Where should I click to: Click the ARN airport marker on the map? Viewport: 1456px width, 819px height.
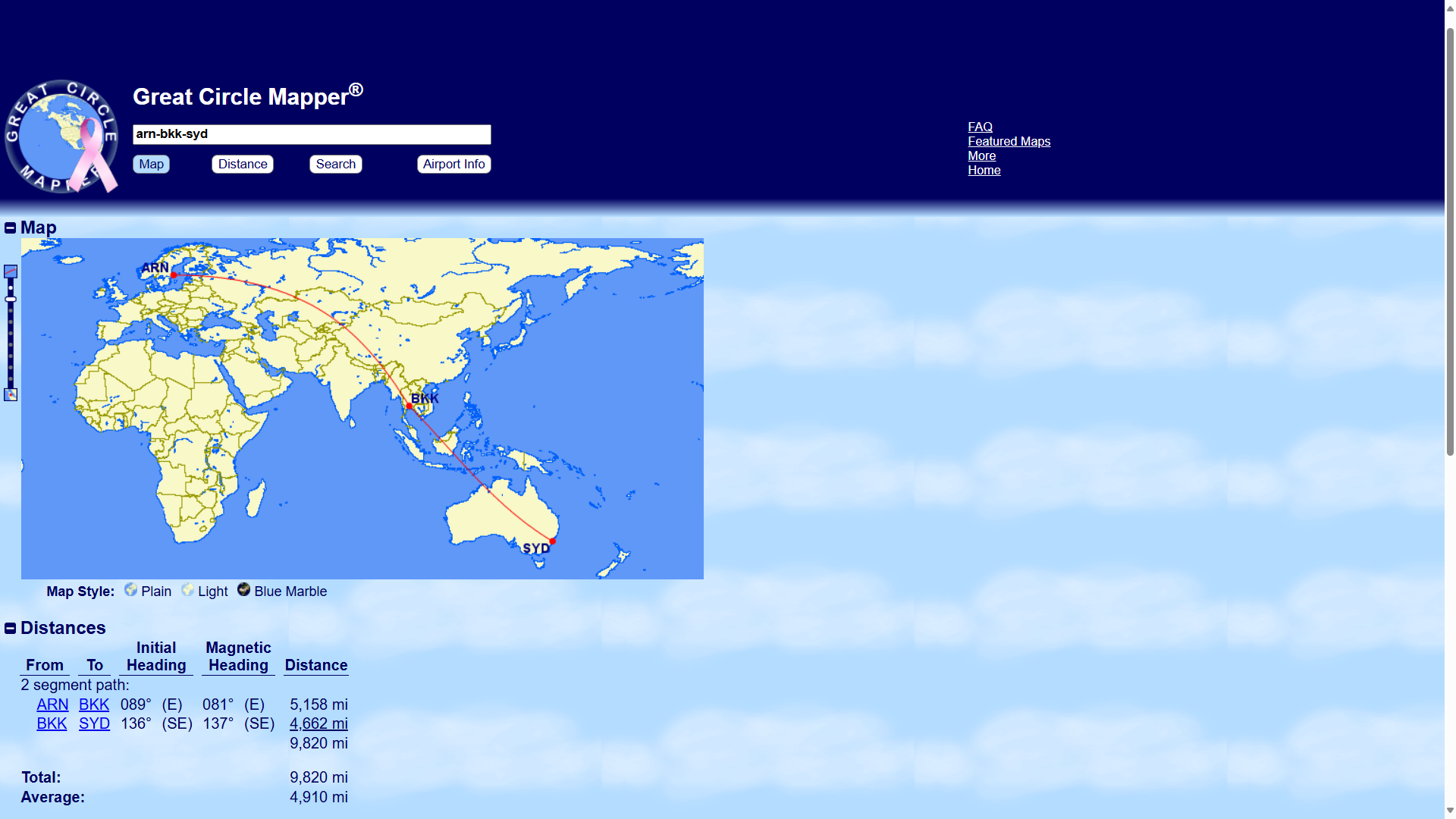pos(174,275)
